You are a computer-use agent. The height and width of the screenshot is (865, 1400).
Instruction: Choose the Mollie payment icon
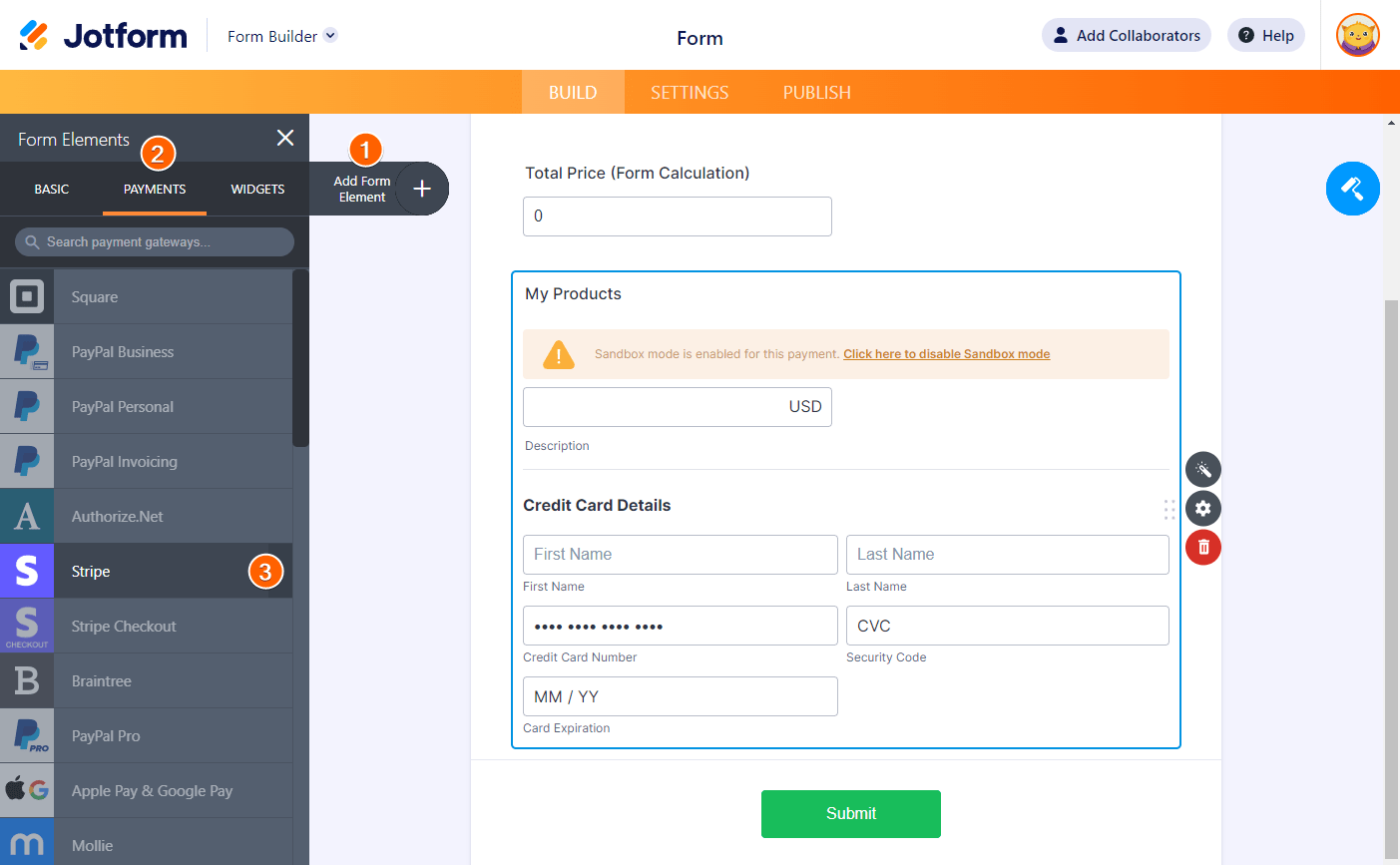(x=27, y=844)
